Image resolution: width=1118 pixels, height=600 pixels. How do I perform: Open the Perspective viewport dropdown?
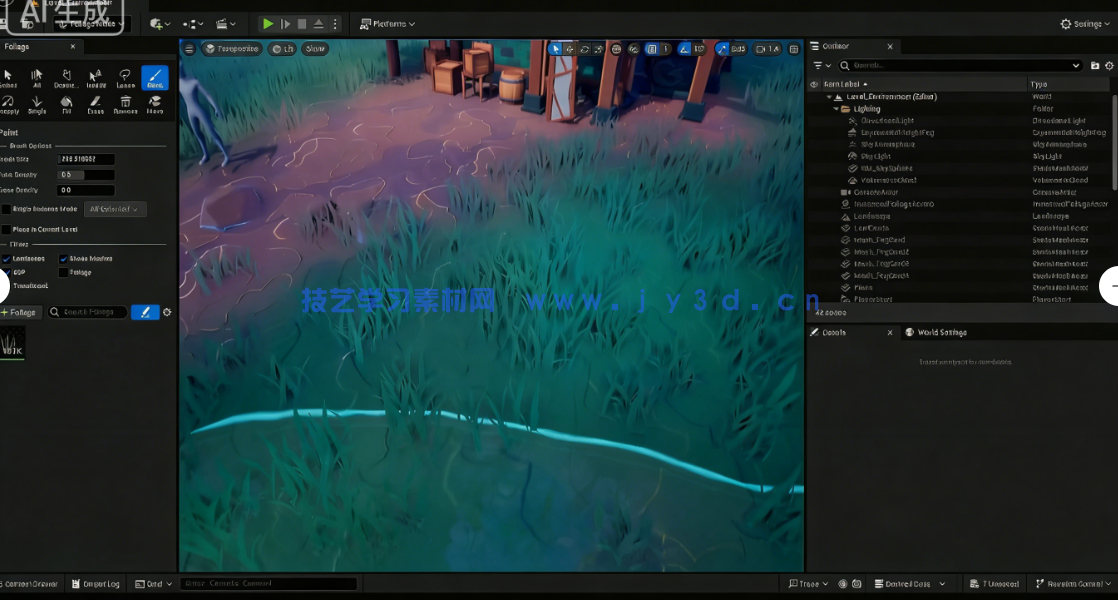tap(232, 47)
